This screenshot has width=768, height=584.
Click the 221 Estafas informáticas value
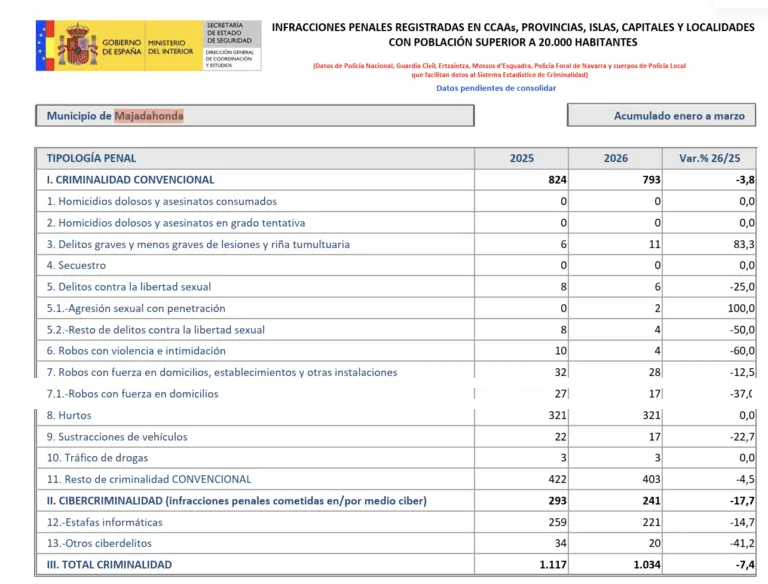(651, 522)
